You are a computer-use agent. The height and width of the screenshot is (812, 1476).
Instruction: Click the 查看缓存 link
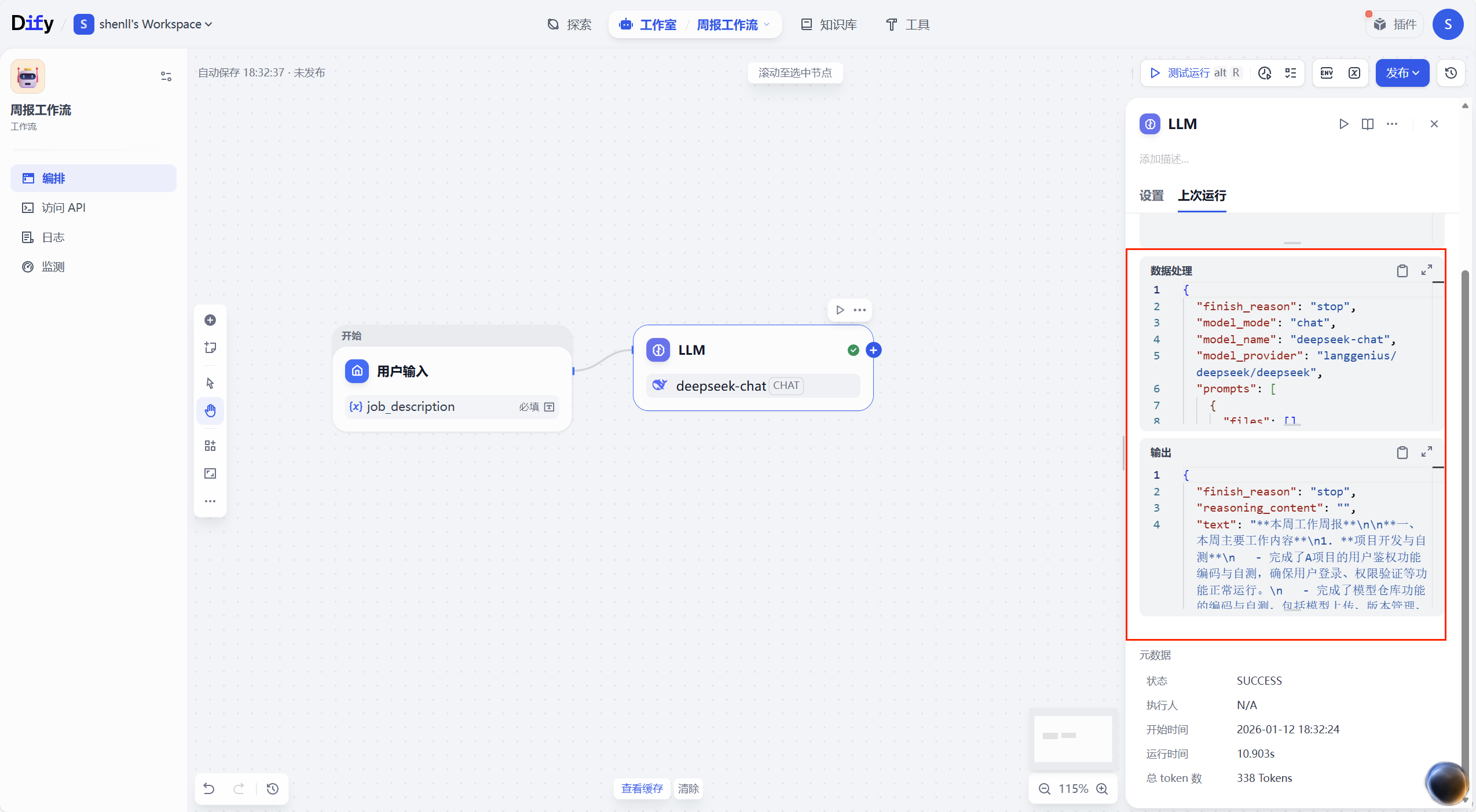642,788
